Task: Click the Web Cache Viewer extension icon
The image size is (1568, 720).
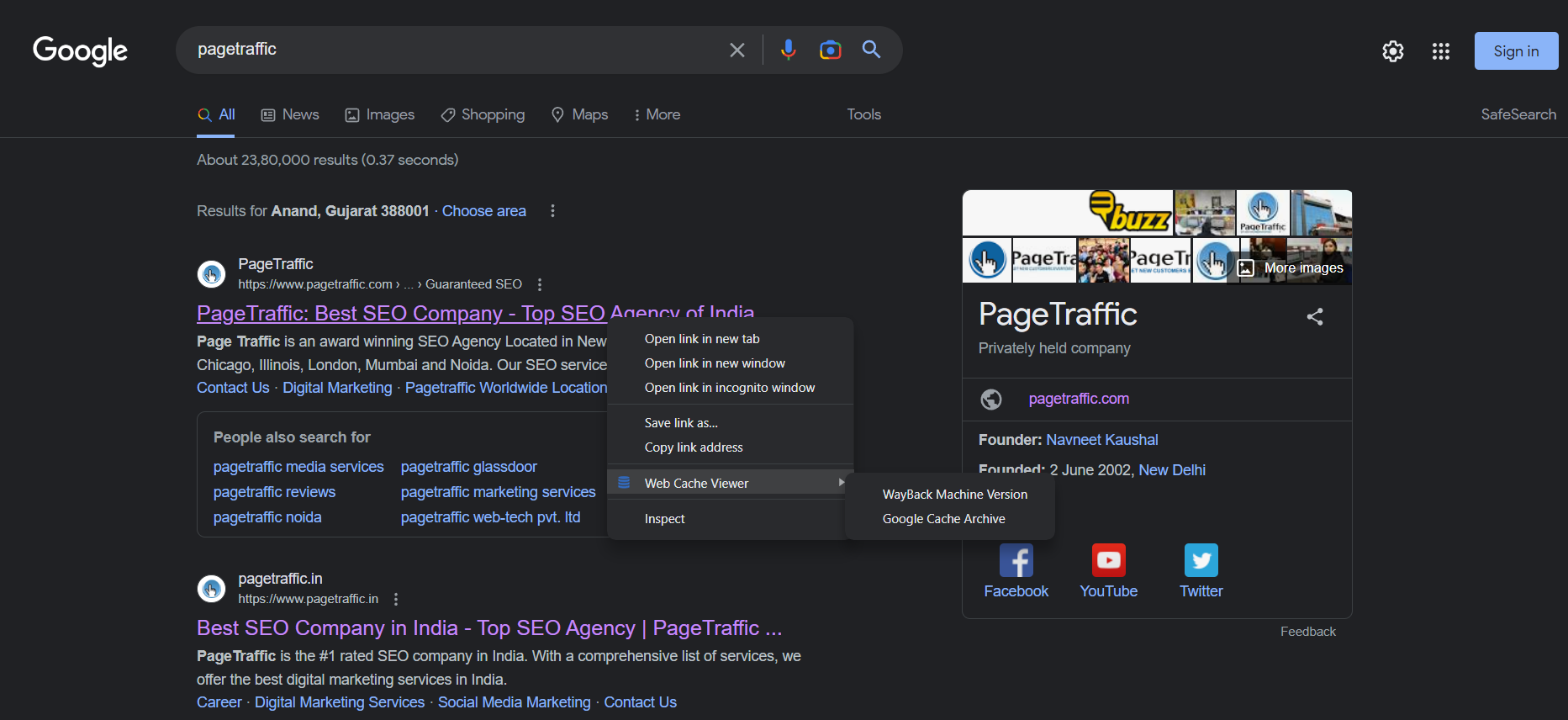Action: click(x=624, y=483)
